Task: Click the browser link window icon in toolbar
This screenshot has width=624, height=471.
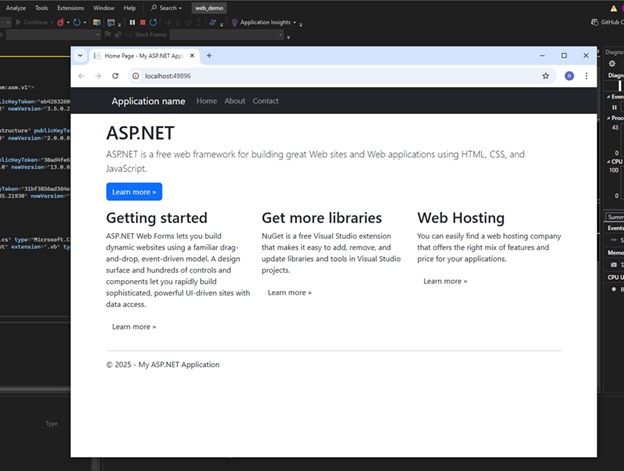Action: point(111,22)
